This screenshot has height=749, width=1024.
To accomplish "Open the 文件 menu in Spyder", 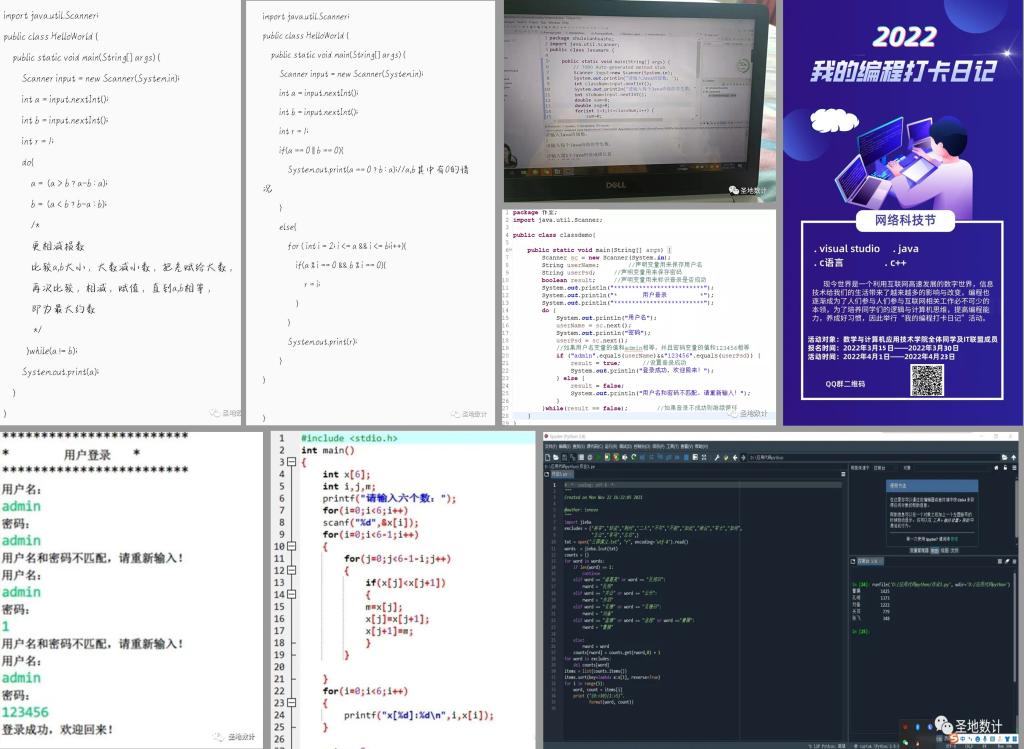I will pos(551,446).
